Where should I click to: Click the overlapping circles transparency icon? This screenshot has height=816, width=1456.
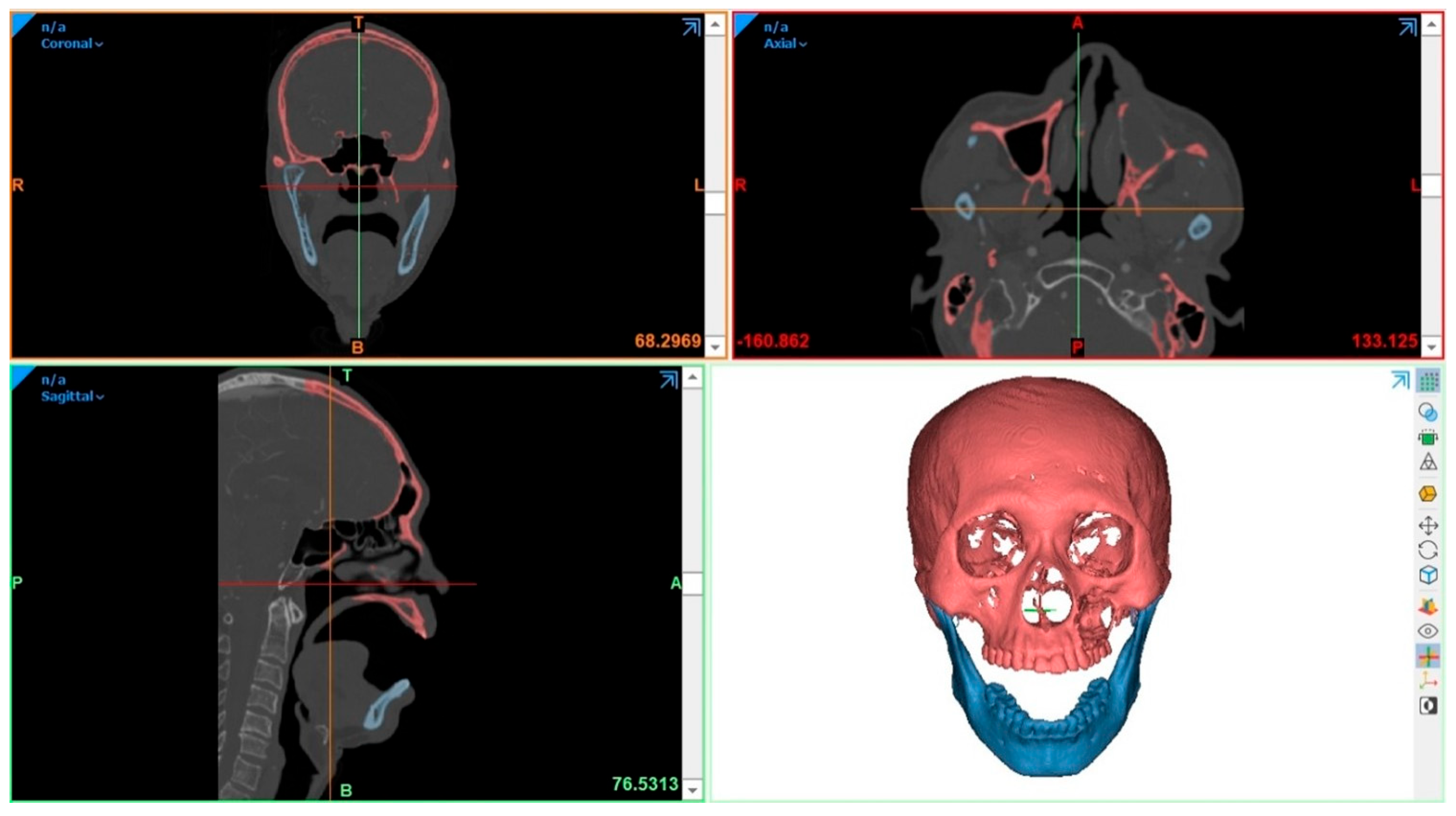[x=1428, y=412]
